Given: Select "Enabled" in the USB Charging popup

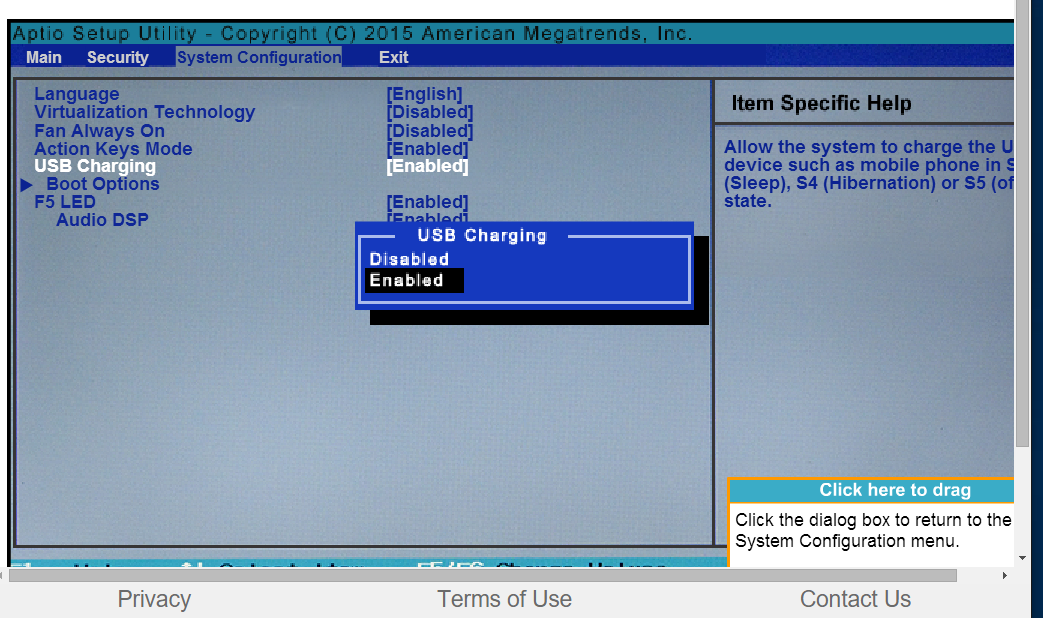Looking at the screenshot, I should [406, 280].
